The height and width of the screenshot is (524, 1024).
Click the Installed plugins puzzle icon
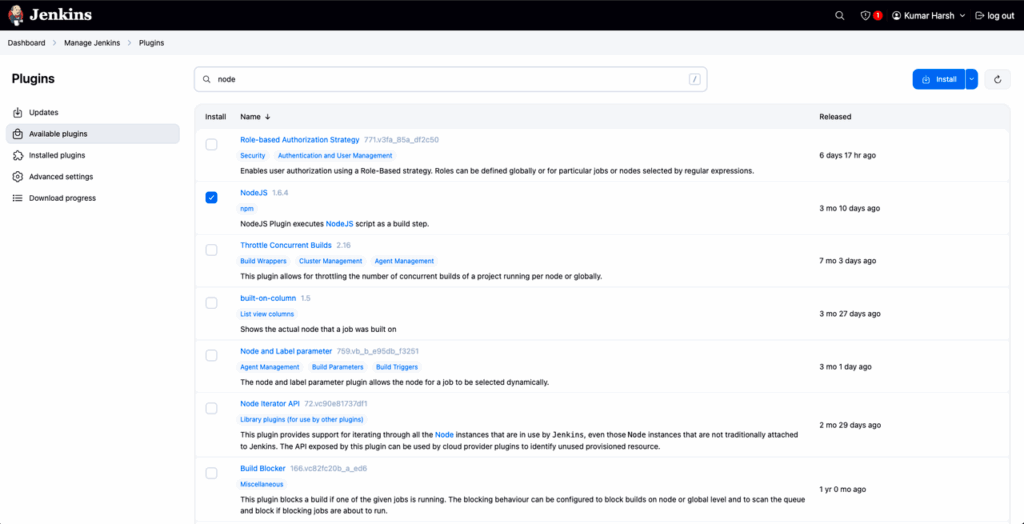(x=18, y=156)
